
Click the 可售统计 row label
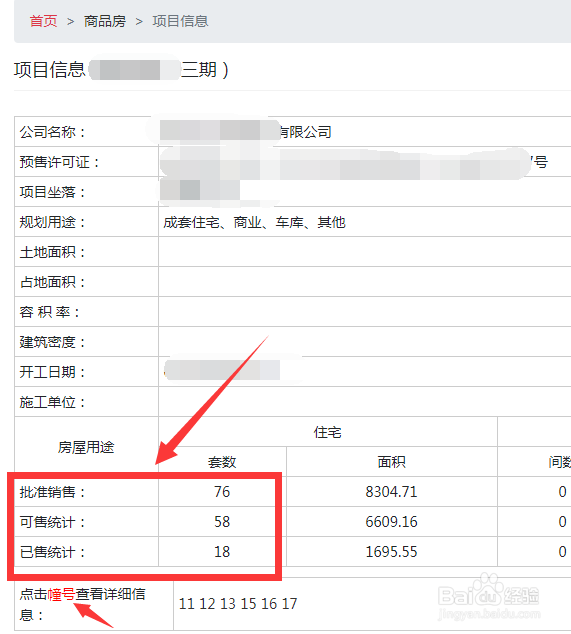tap(53, 522)
